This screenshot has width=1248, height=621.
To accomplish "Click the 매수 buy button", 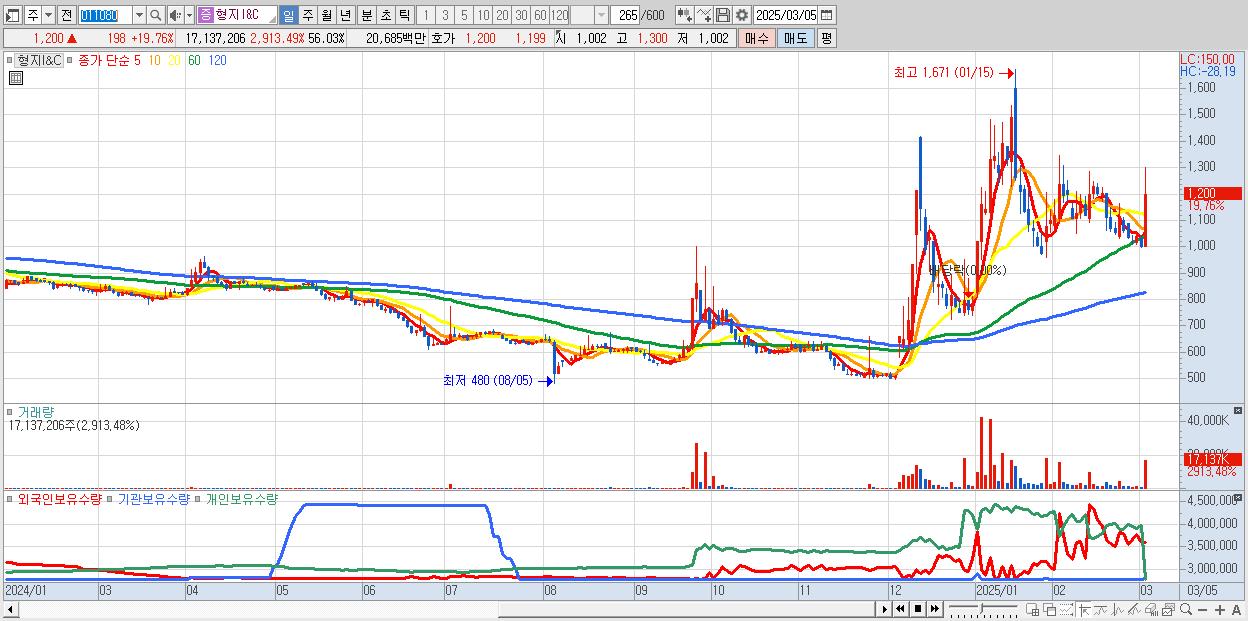I will coord(757,38).
